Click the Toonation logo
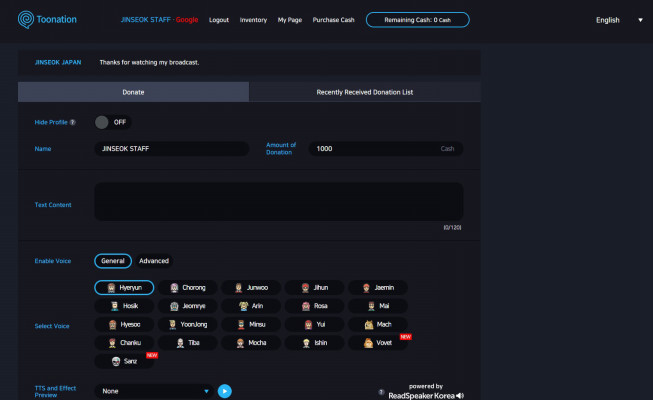Image resolution: width=653 pixels, height=400 pixels. pos(47,20)
